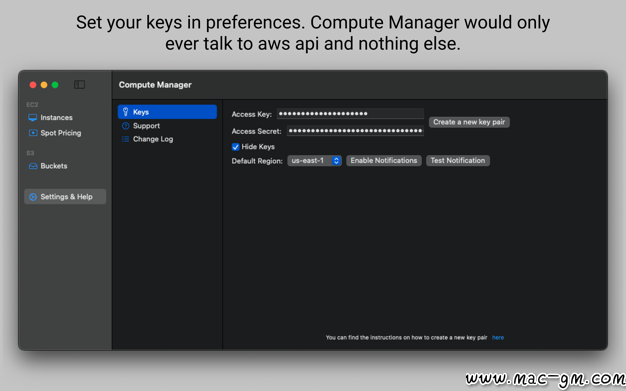Click the Support question mark icon
This screenshot has width=626, height=391.
[125, 126]
